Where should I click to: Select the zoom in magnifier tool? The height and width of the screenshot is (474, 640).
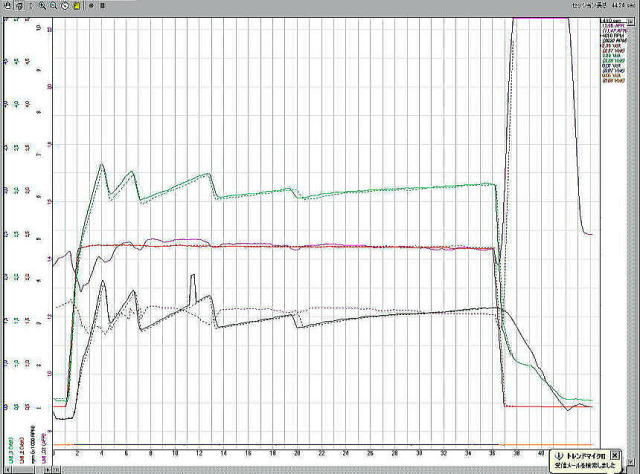tap(42, 6)
